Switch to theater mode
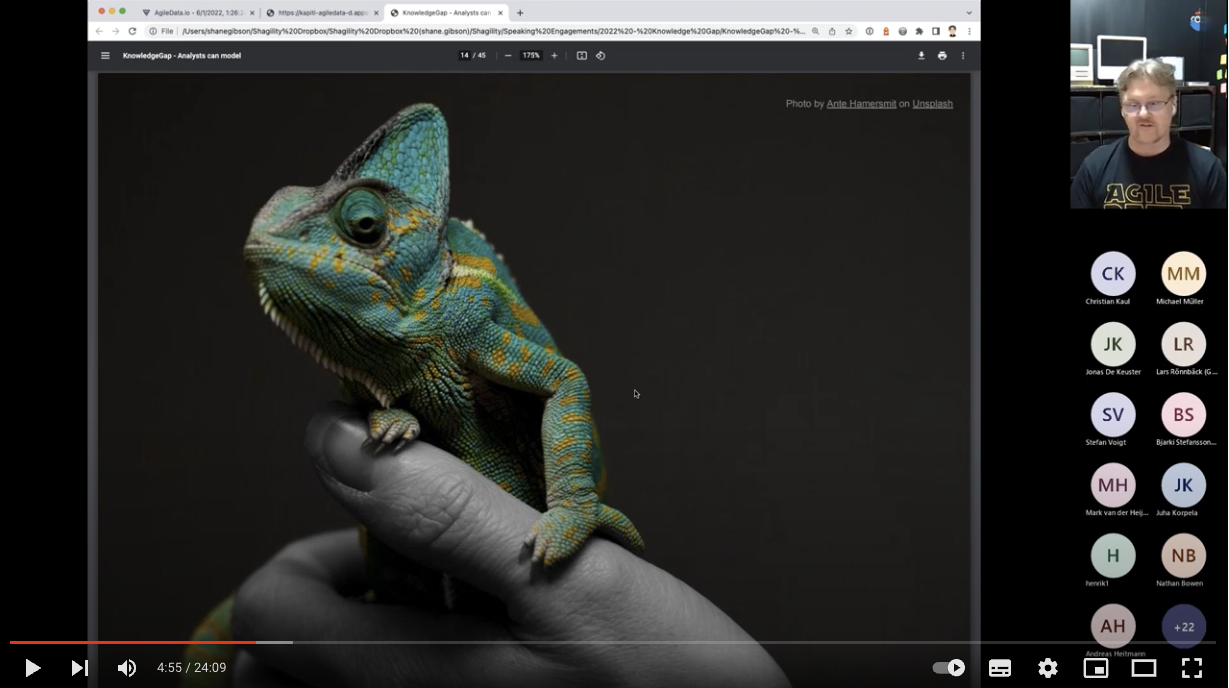Screen dimensions: 1229x688 point(1143,668)
